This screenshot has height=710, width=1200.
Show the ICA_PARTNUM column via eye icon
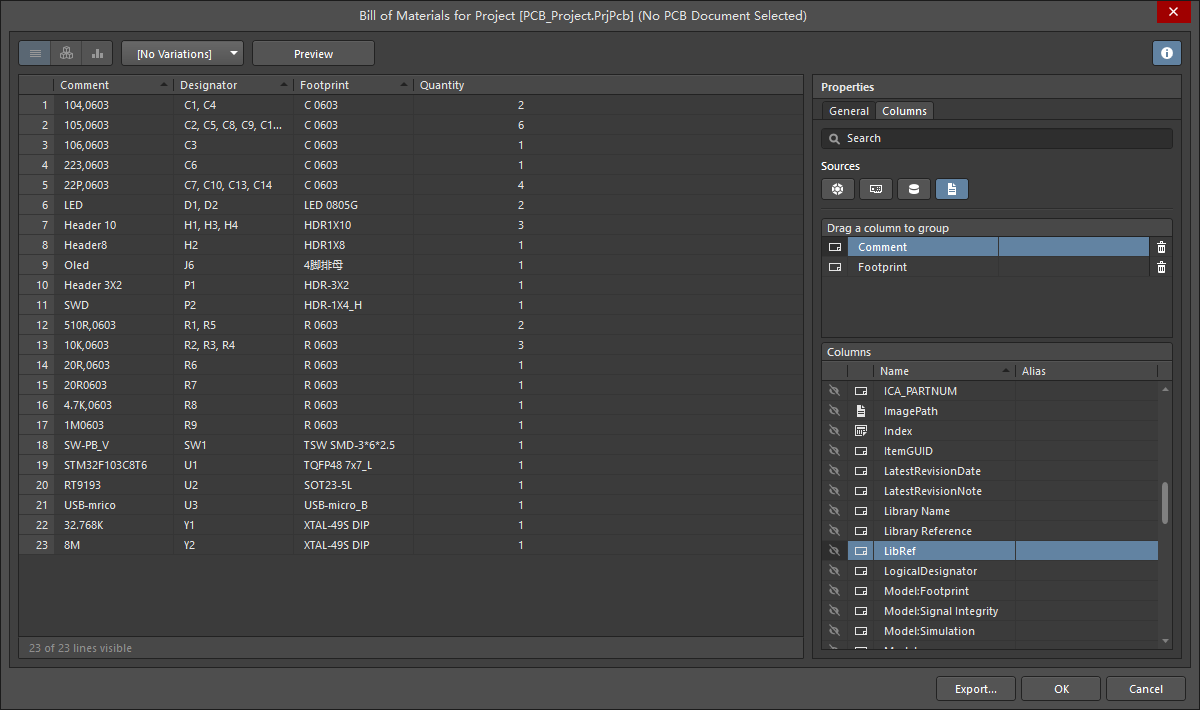click(834, 391)
